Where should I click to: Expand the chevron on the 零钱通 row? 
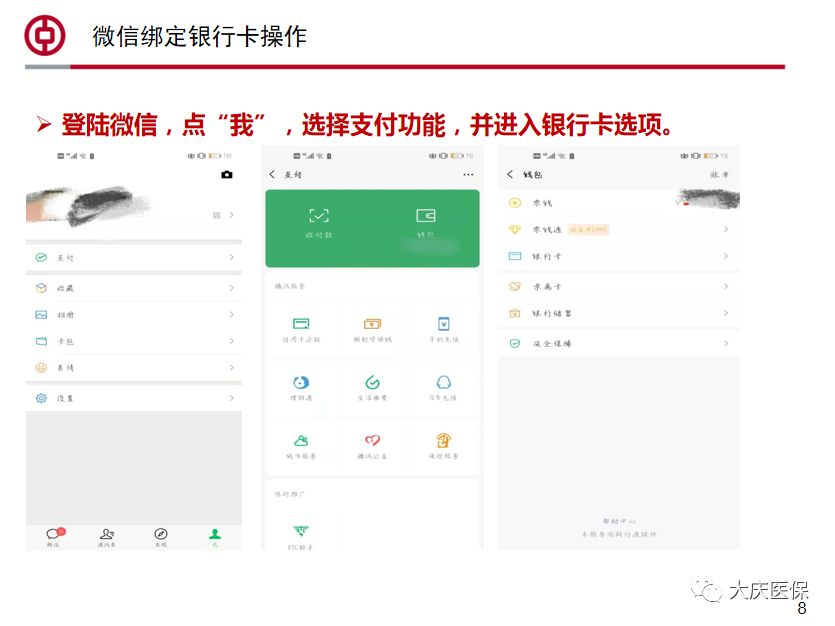(x=726, y=229)
